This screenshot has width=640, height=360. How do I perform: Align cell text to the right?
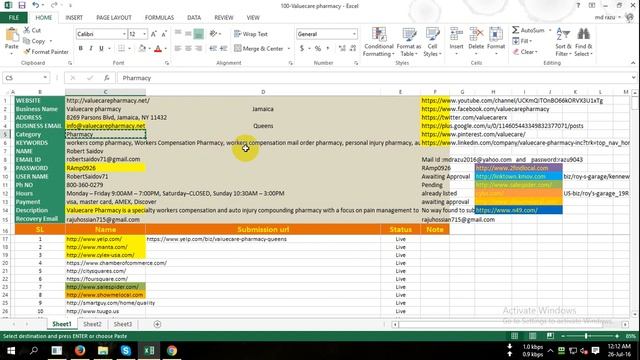click(198, 49)
